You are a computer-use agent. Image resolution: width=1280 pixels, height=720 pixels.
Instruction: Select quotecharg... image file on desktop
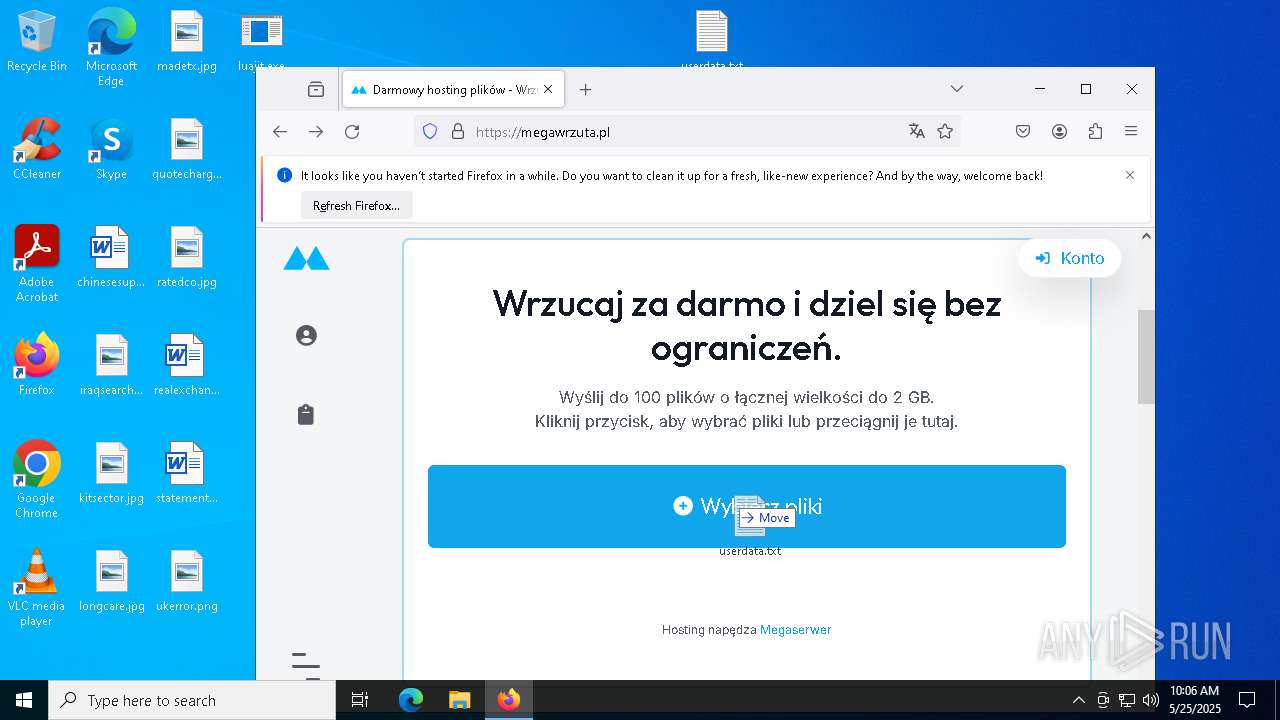point(187,149)
